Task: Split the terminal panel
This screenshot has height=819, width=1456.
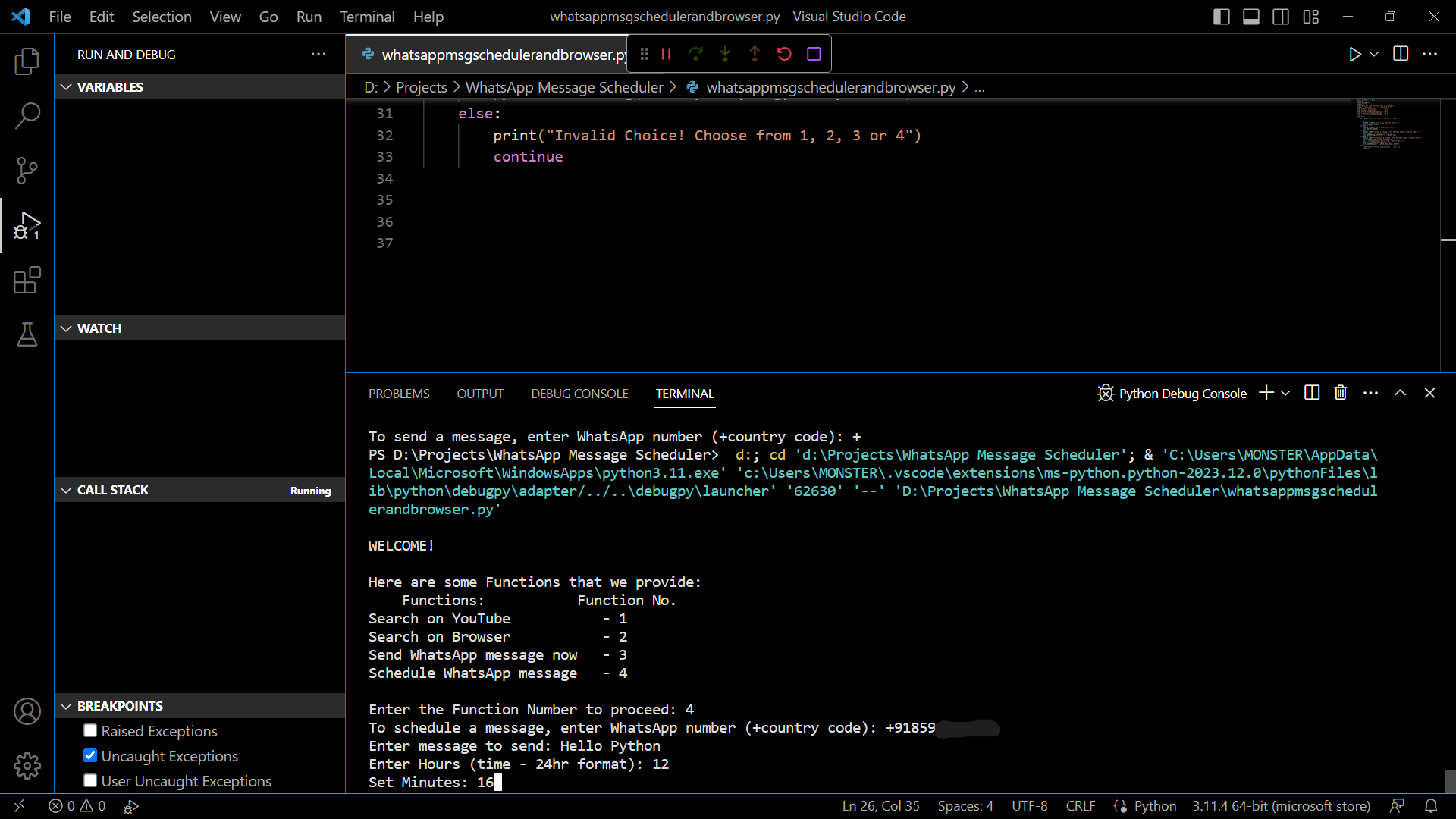Action: tap(1310, 393)
